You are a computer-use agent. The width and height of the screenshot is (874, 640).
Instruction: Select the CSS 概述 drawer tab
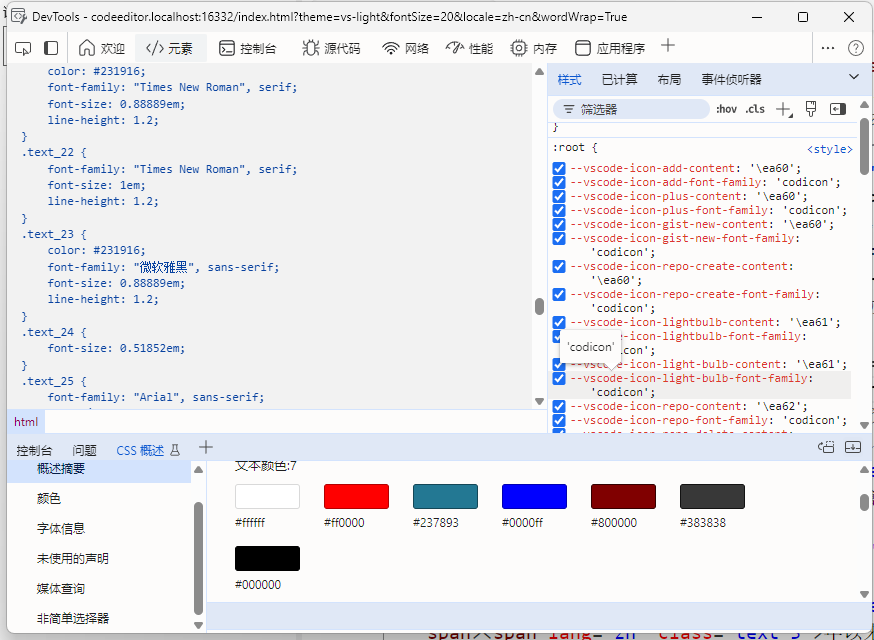click(x=140, y=450)
